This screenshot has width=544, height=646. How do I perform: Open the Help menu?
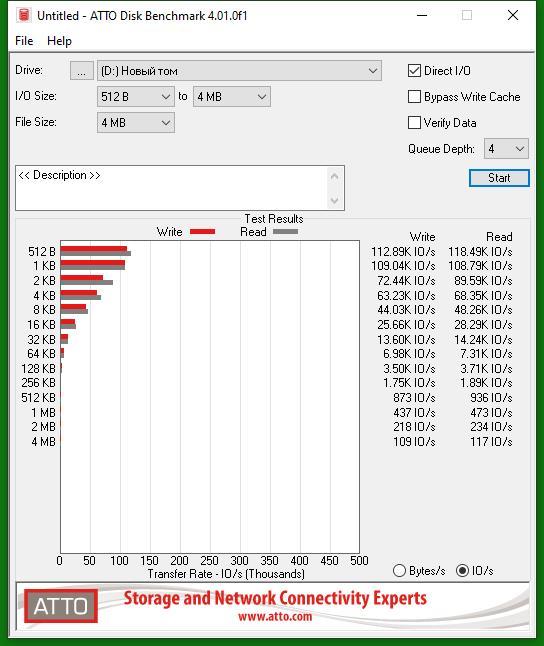pos(59,41)
